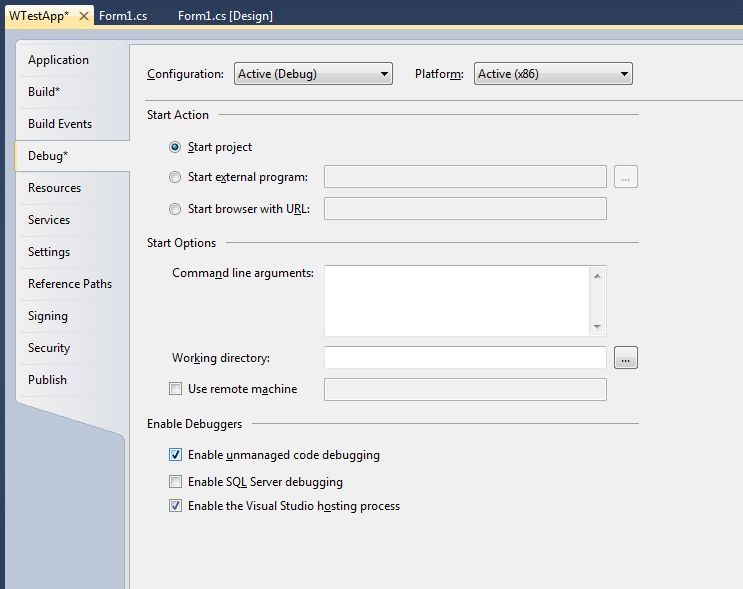Close the WTestApp* document tab
This screenshot has width=743, height=589.
84,16
